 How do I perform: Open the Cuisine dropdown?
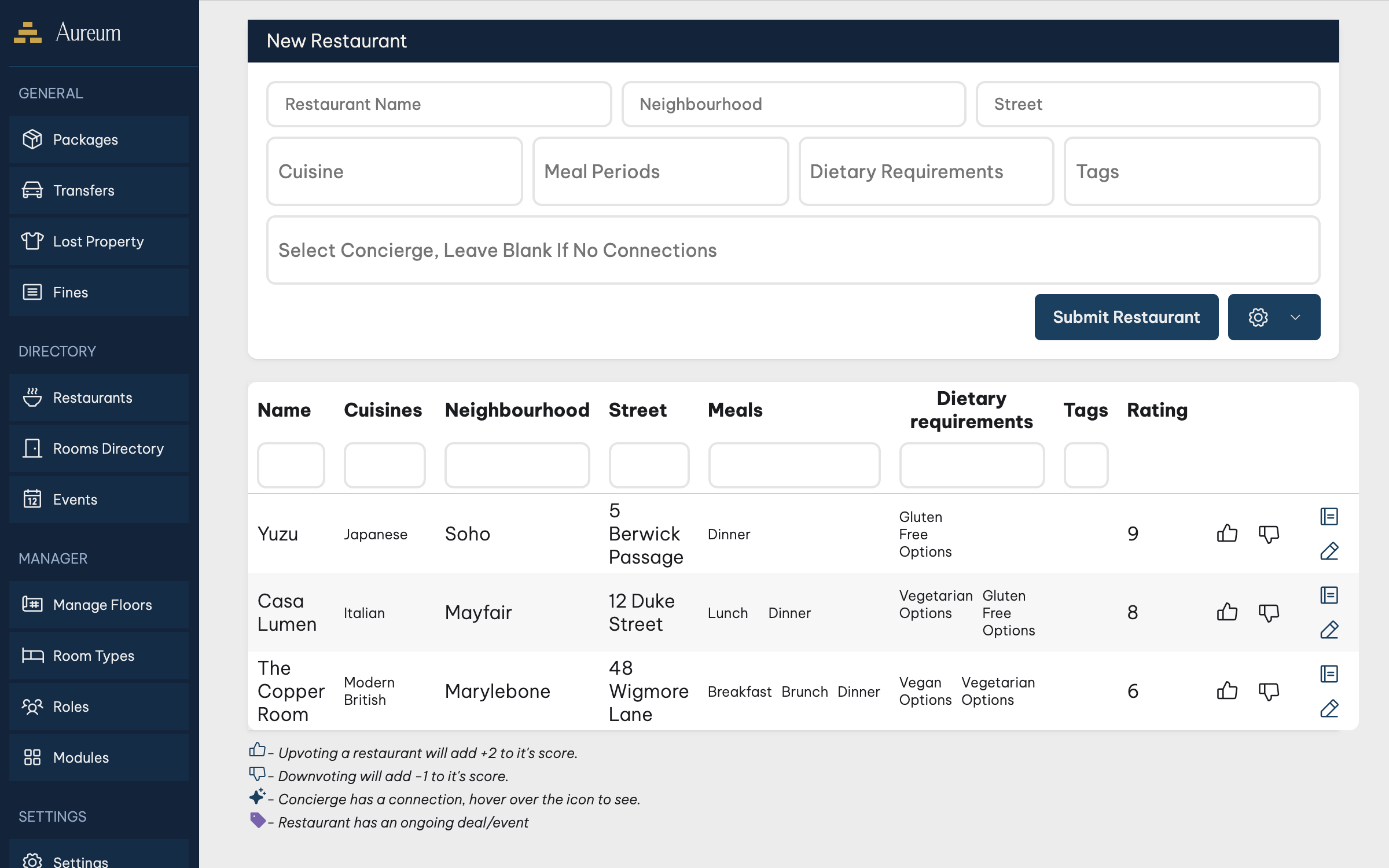point(395,171)
